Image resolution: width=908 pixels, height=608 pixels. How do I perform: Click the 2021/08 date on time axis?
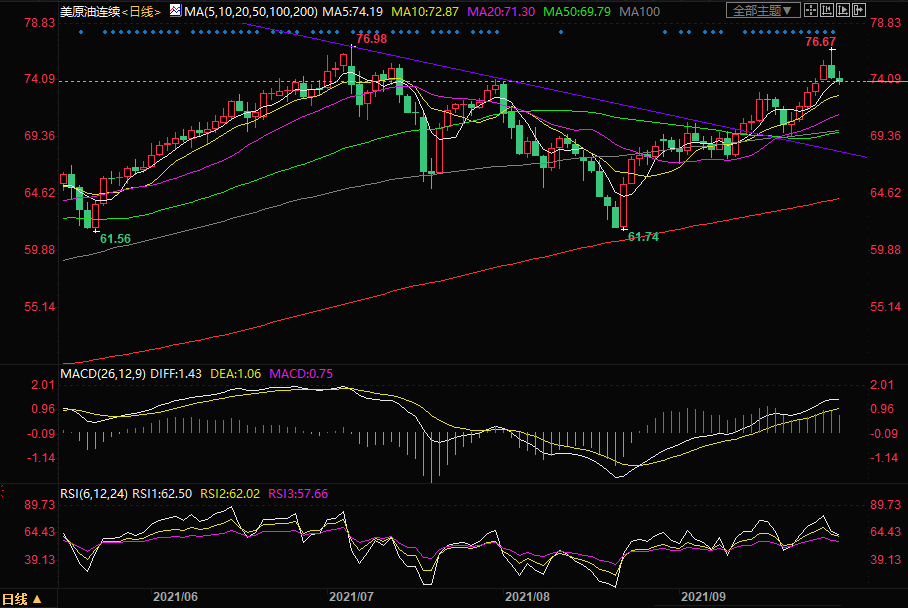pos(527,596)
